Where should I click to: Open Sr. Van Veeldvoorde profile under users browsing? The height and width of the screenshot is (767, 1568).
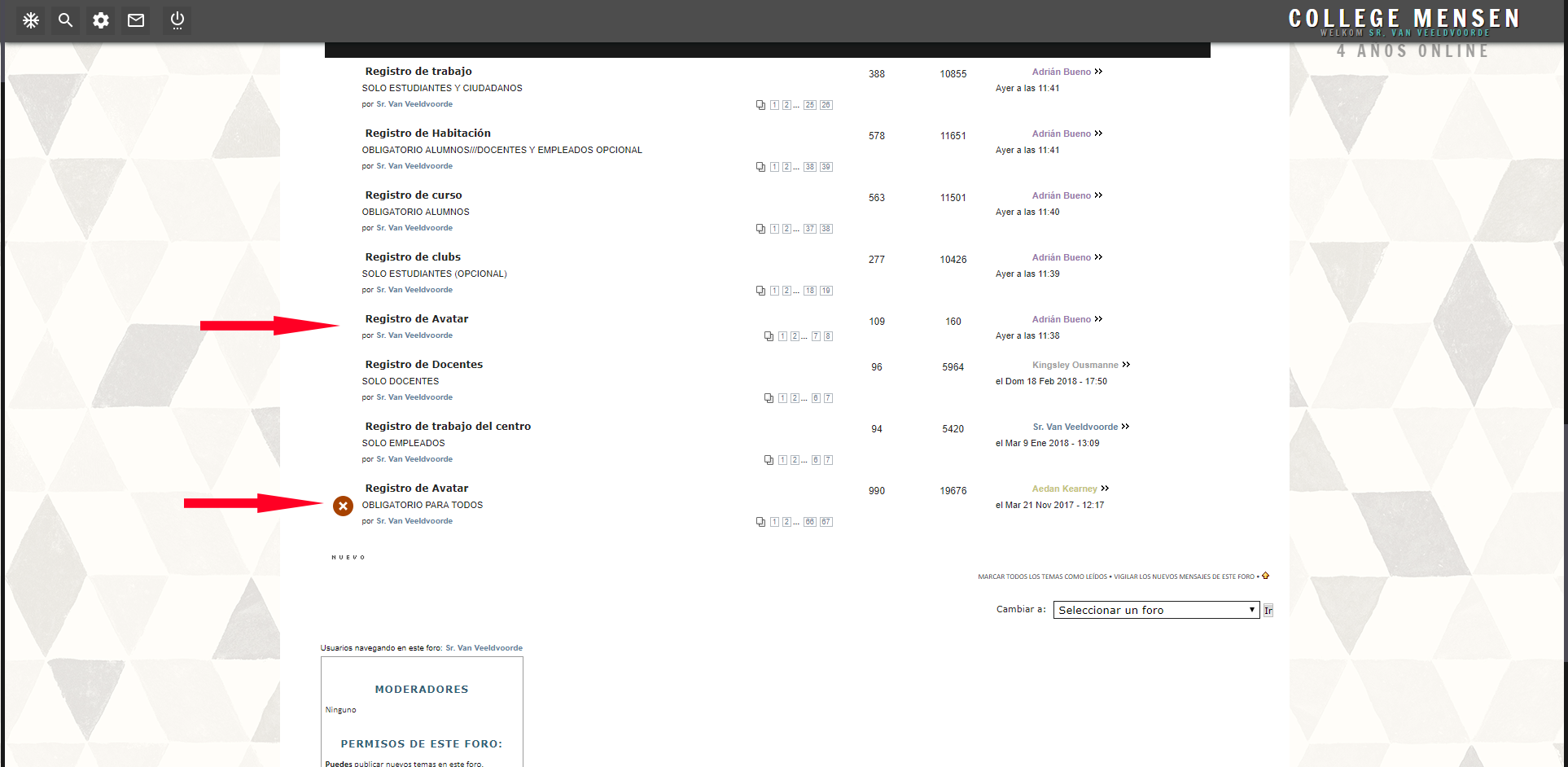click(x=484, y=648)
